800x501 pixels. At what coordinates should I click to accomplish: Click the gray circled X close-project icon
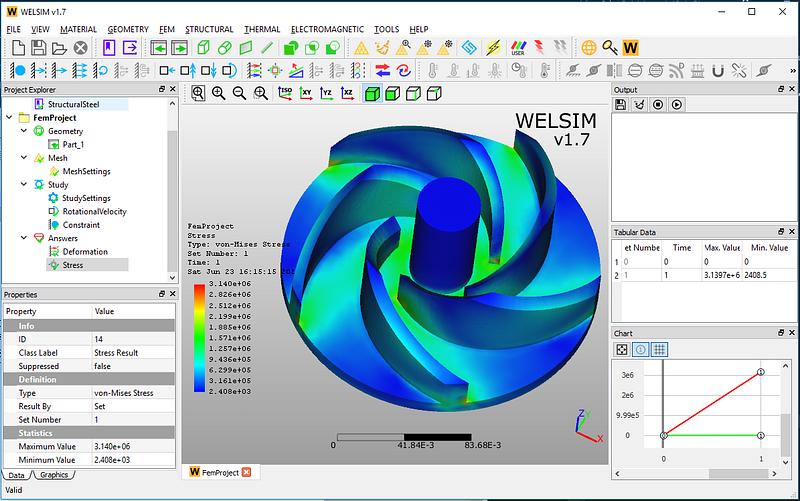81,48
